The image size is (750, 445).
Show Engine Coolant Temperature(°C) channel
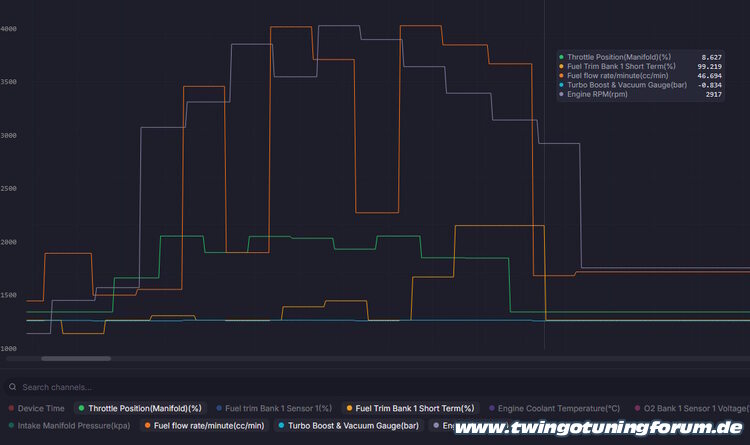tap(554, 408)
